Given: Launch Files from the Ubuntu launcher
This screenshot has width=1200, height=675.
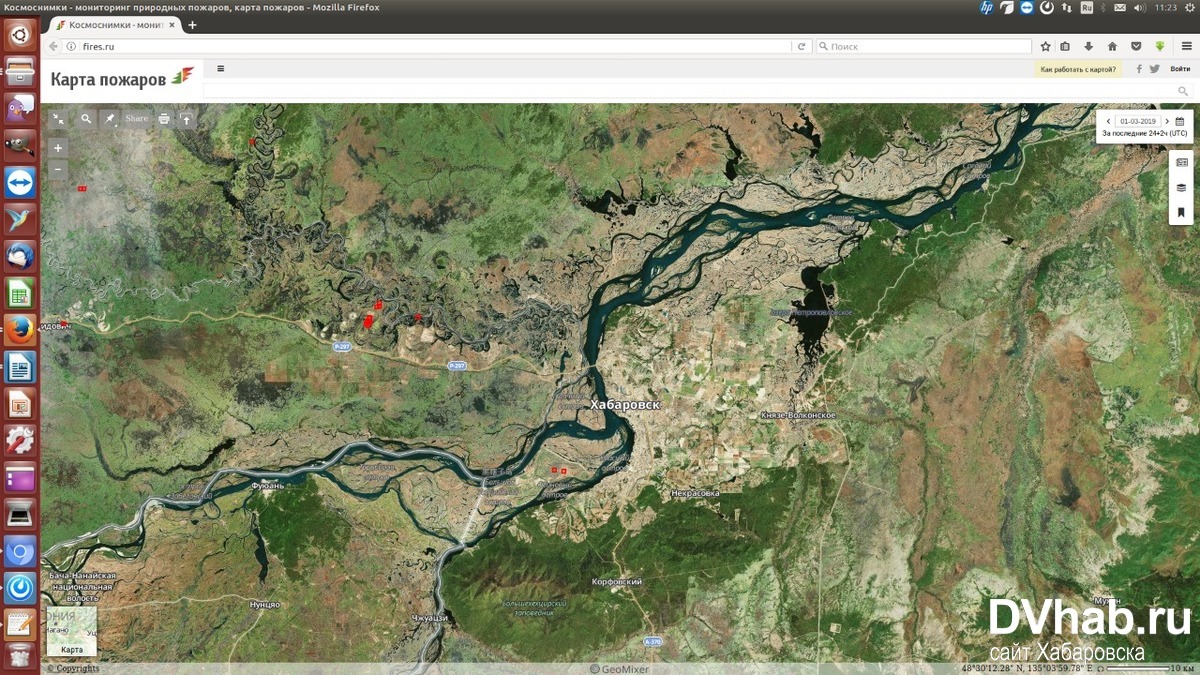Looking at the screenshot, I should [x=20, y=73].
